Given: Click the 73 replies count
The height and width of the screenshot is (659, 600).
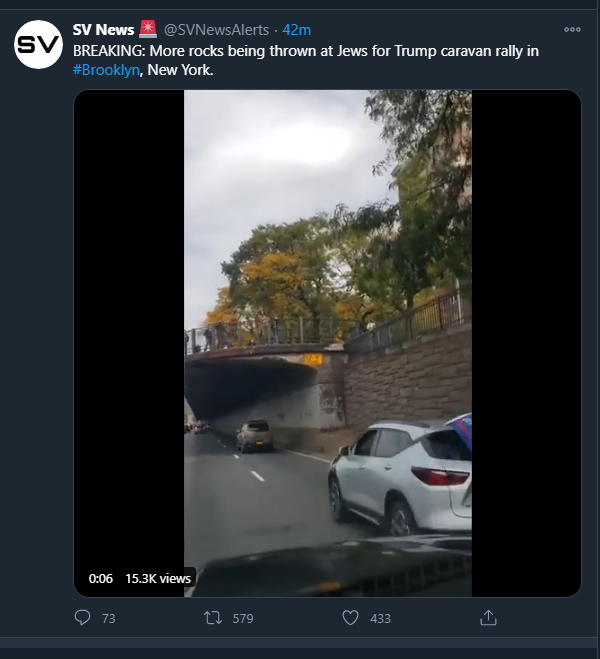Looking at the screenshot, I should [x=108, y=619].
